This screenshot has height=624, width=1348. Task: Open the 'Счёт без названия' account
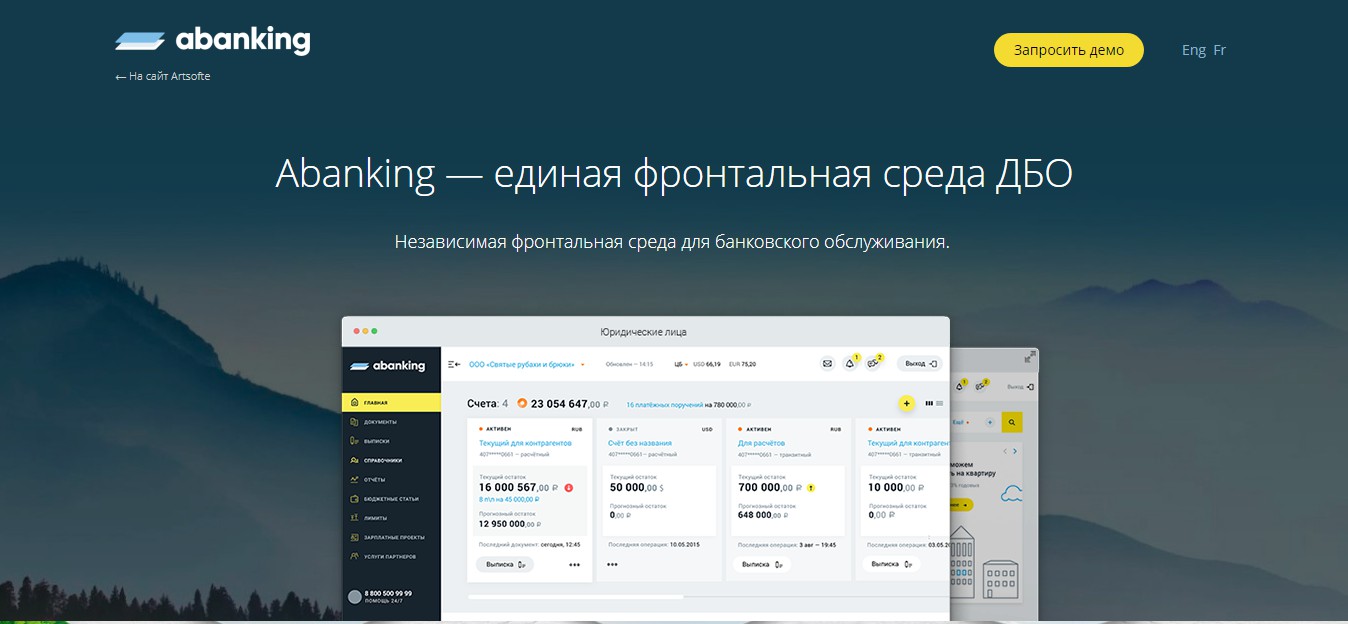640,443
